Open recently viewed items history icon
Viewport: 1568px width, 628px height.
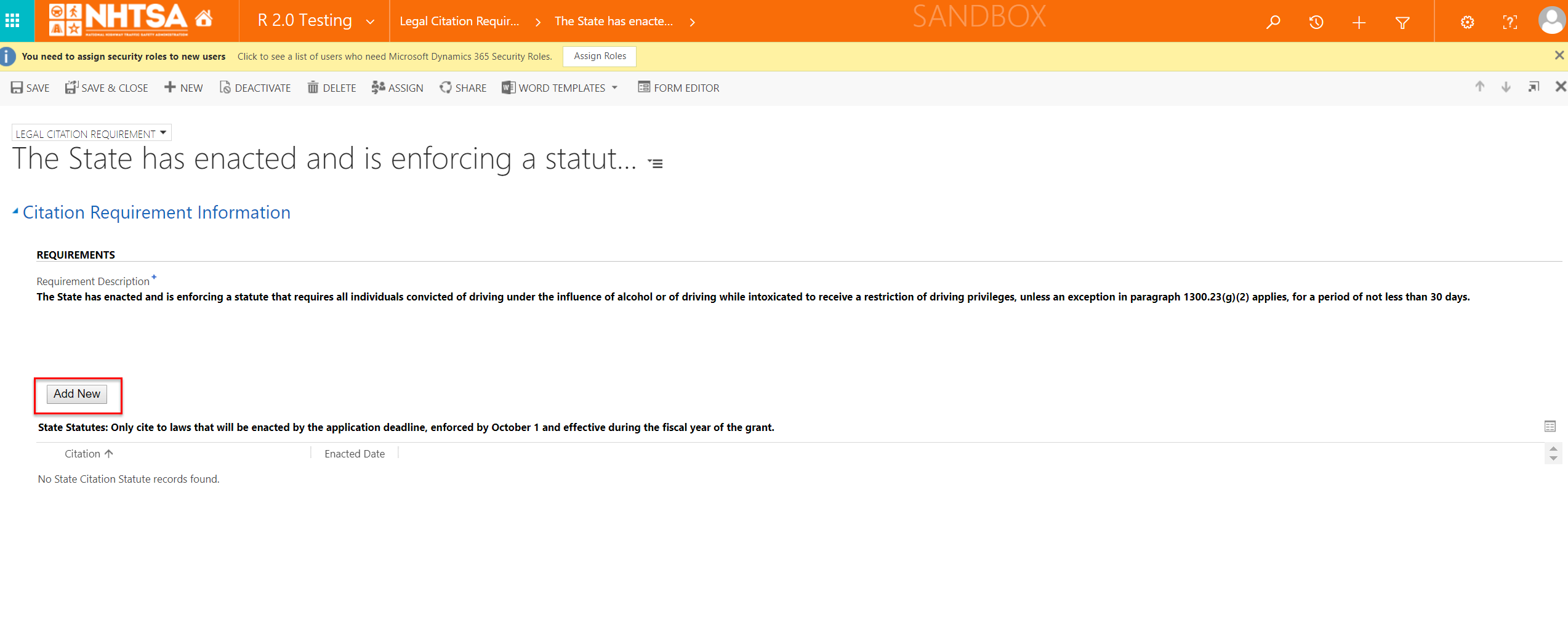point(1316,22)
